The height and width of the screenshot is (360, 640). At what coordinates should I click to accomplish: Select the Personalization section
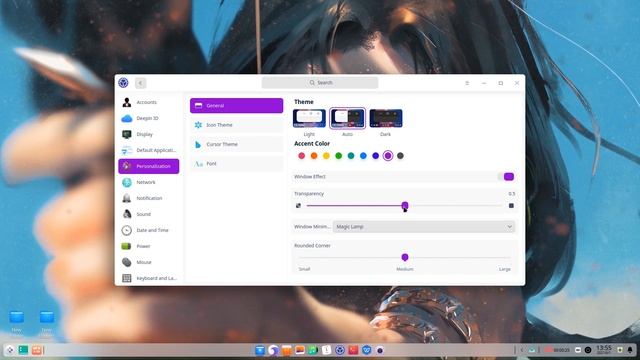coord(149,166)
